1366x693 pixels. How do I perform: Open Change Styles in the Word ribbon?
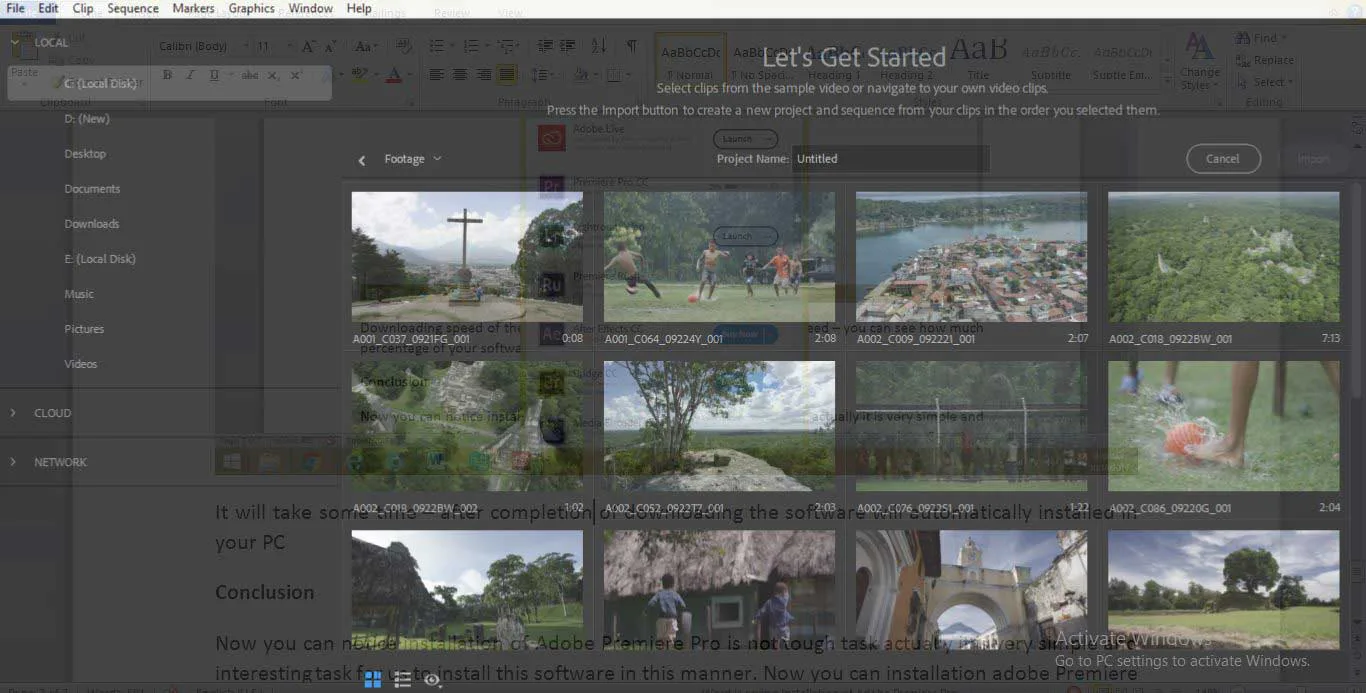(1199, 60)
